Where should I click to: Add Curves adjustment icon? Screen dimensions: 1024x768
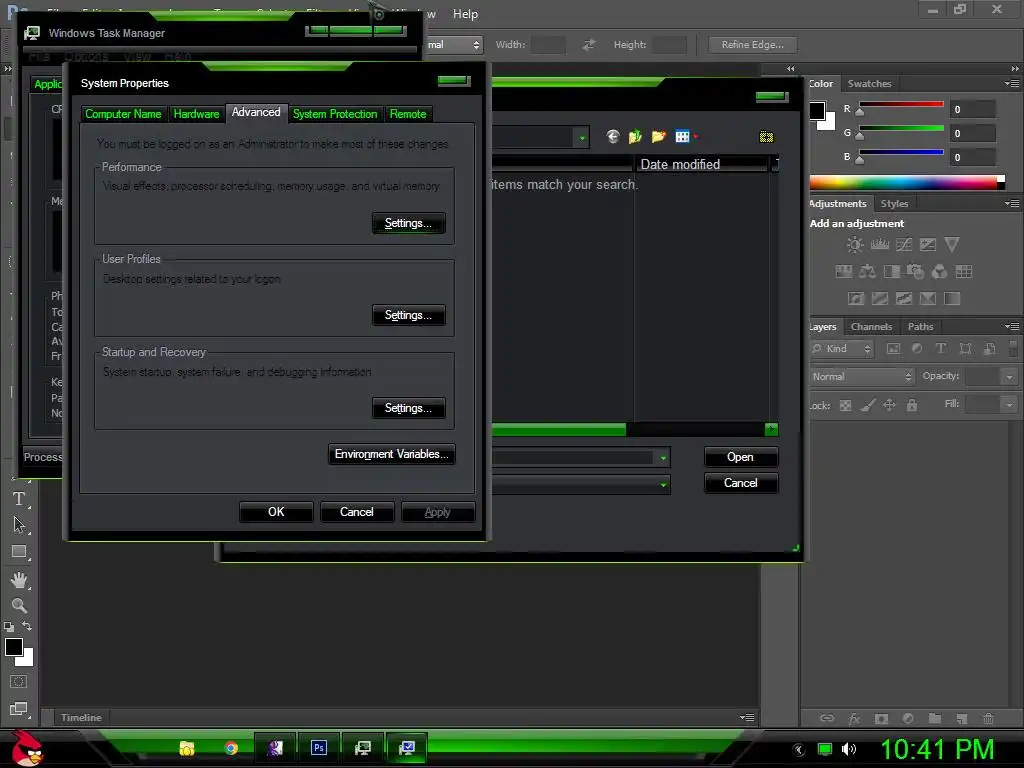click(x=904, y=244)
